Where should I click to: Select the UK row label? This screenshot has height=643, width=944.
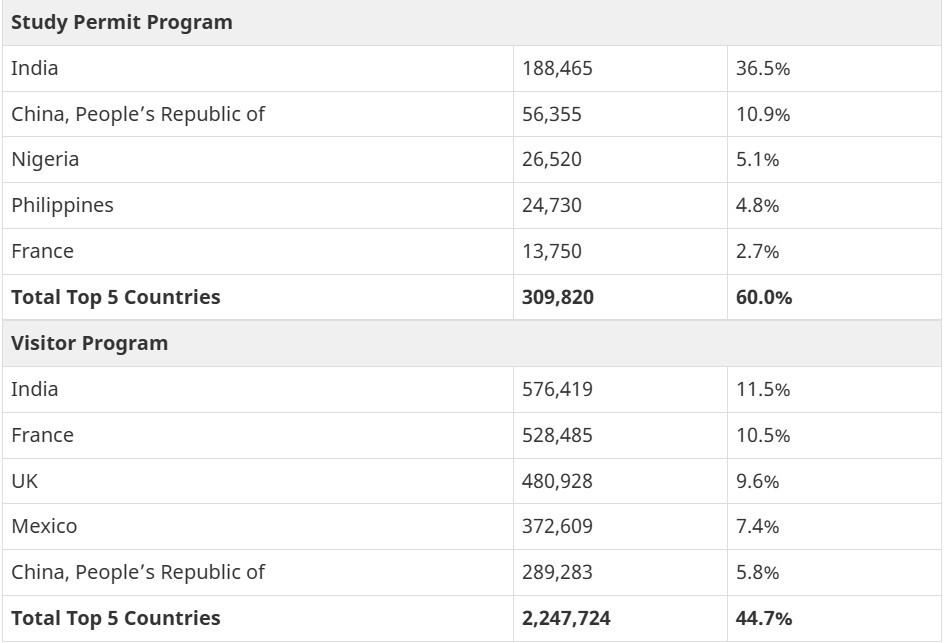[25, 481]
